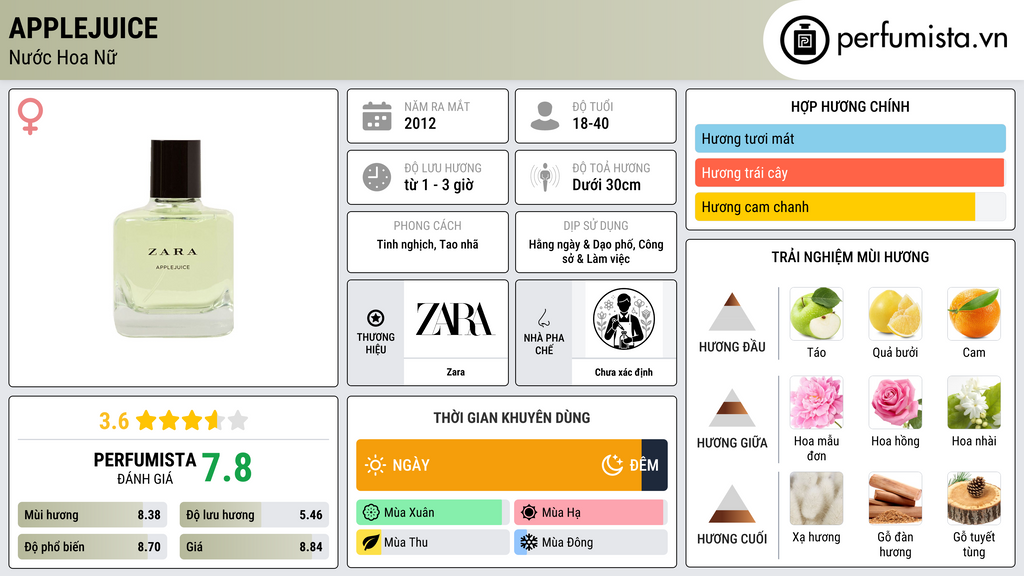Click the Độ phổ biến 8.70 score bar

tap(93, 547)
